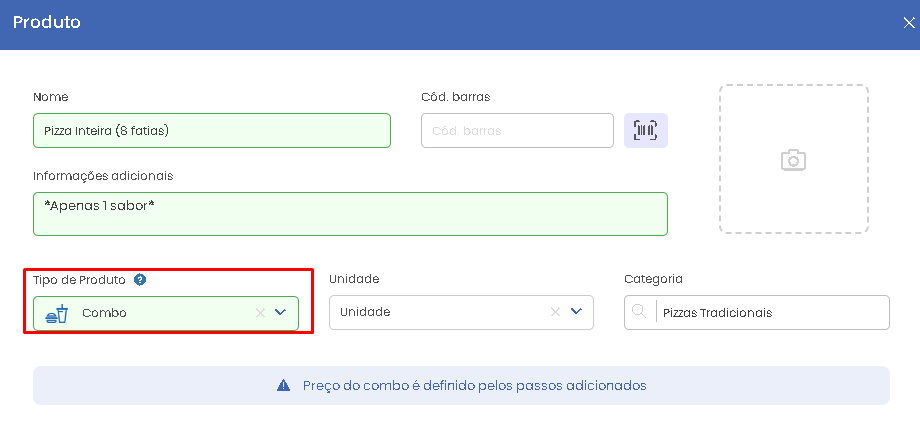Image resolution: width=920 pixels, height=423 pixels.
Task: Clear the Combo selection with its X
Action: (261, 313)
